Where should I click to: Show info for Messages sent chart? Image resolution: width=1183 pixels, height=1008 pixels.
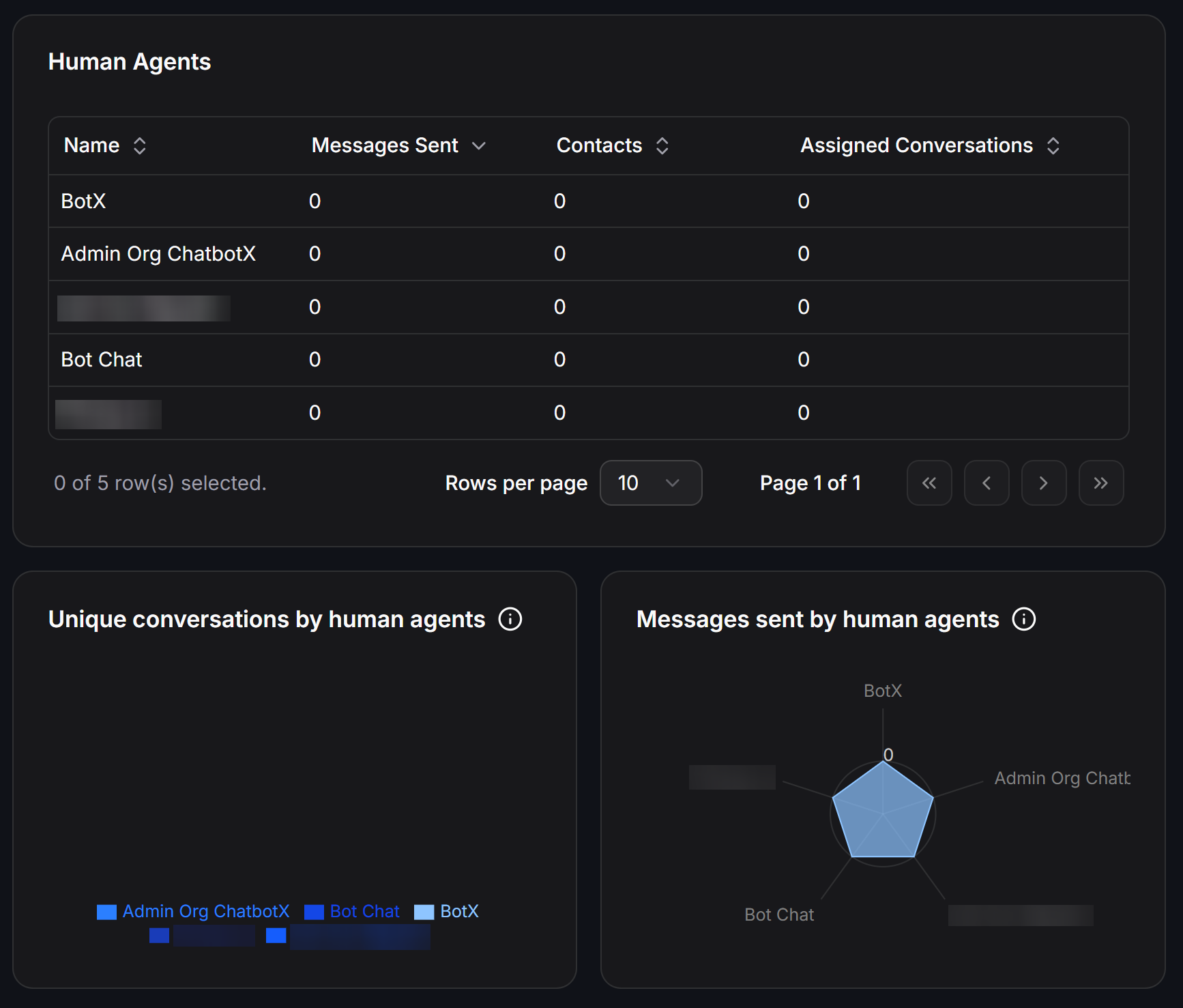pos(1024,619)
